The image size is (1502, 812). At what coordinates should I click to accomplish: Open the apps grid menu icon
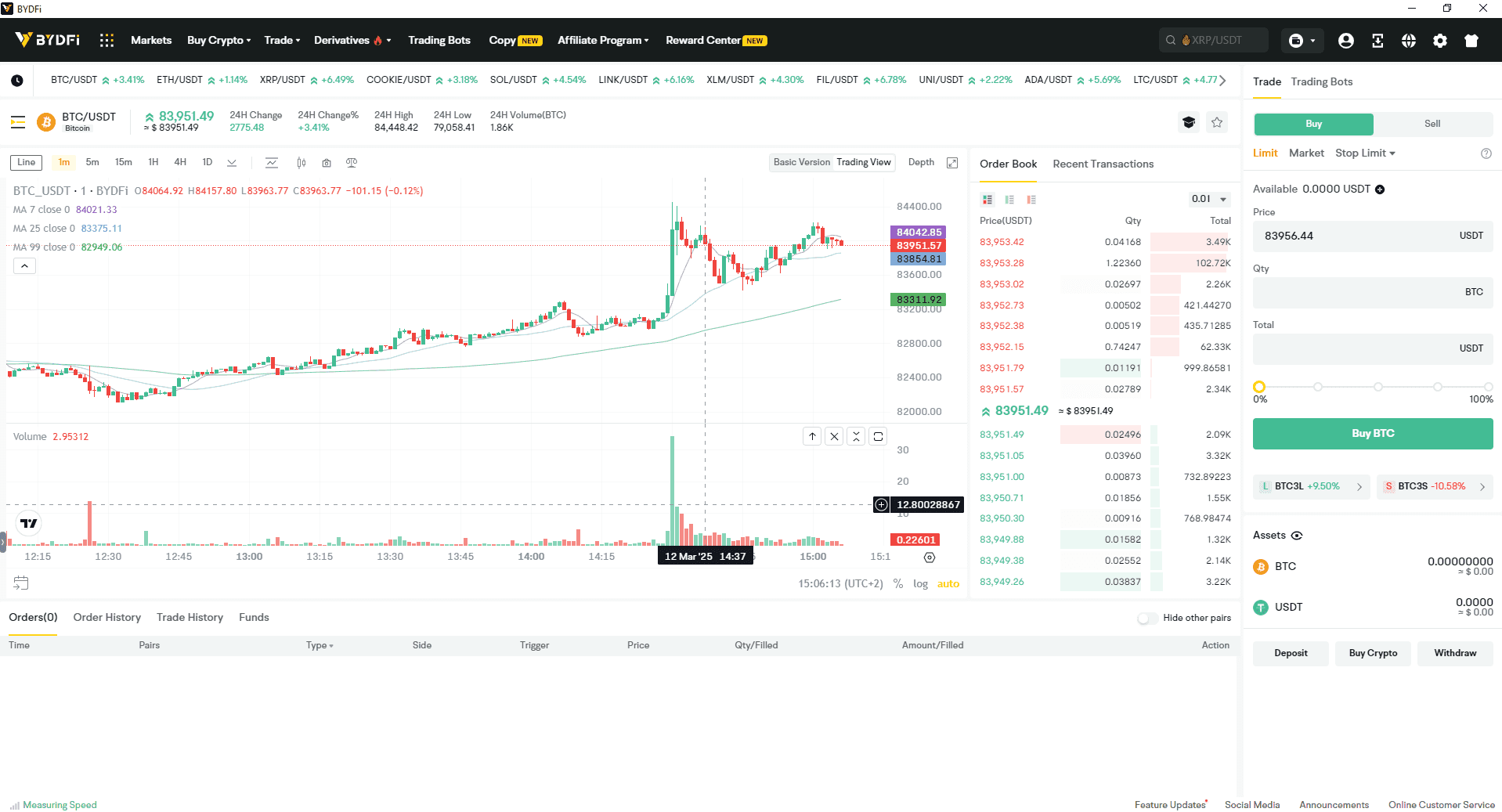(x=107, y=40)
